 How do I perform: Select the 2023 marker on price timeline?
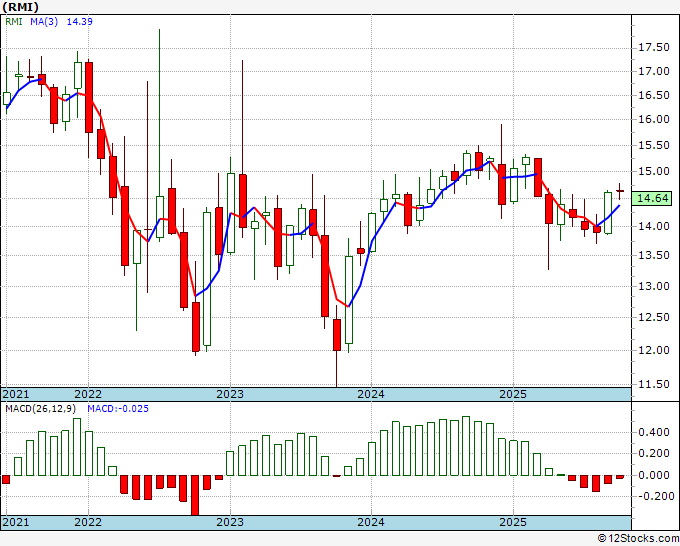(x=230, y=394)
